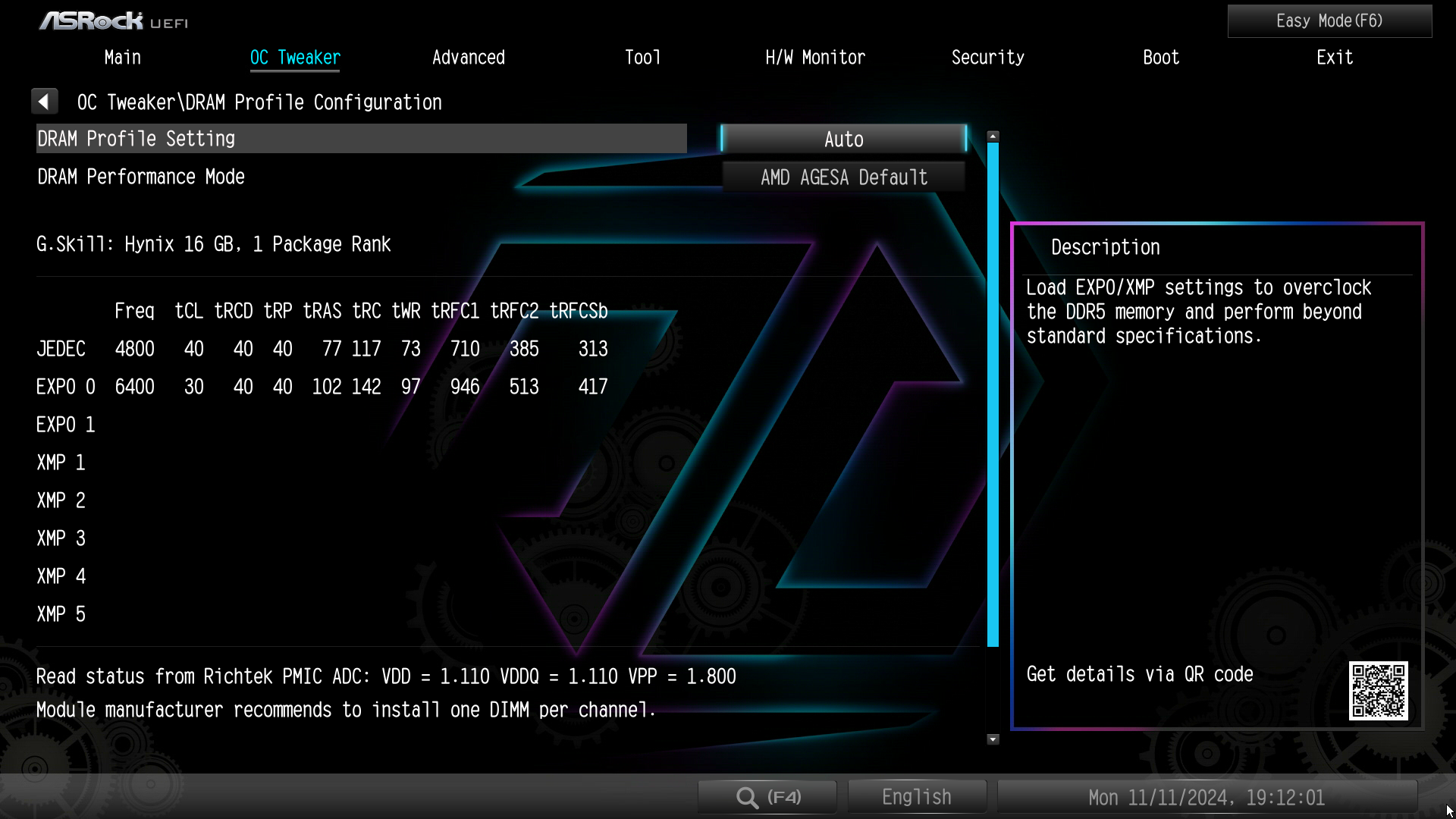
Task: Select the OC Tweaker tab
Action: pos(295,58)
